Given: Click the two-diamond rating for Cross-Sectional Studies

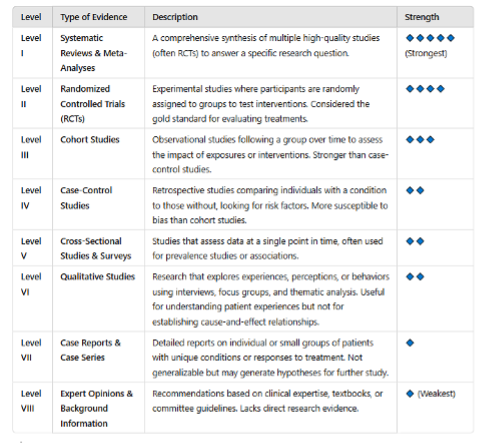Looking at the screenshot, I should point(415,241).
